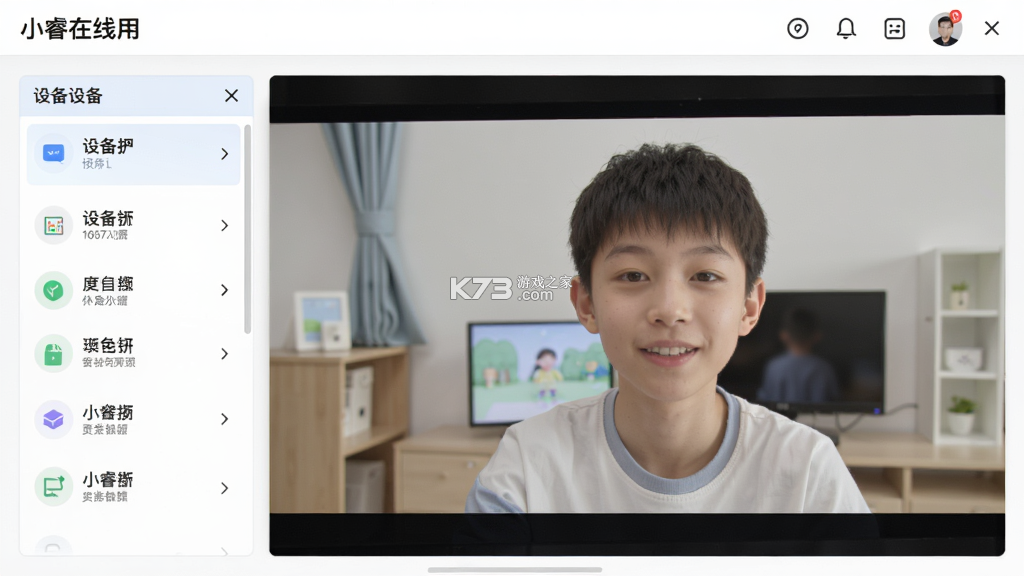This screenshot has width=1024, height=576.
Task: Expand the 设备护 row chevron
Action: point(225,154)
